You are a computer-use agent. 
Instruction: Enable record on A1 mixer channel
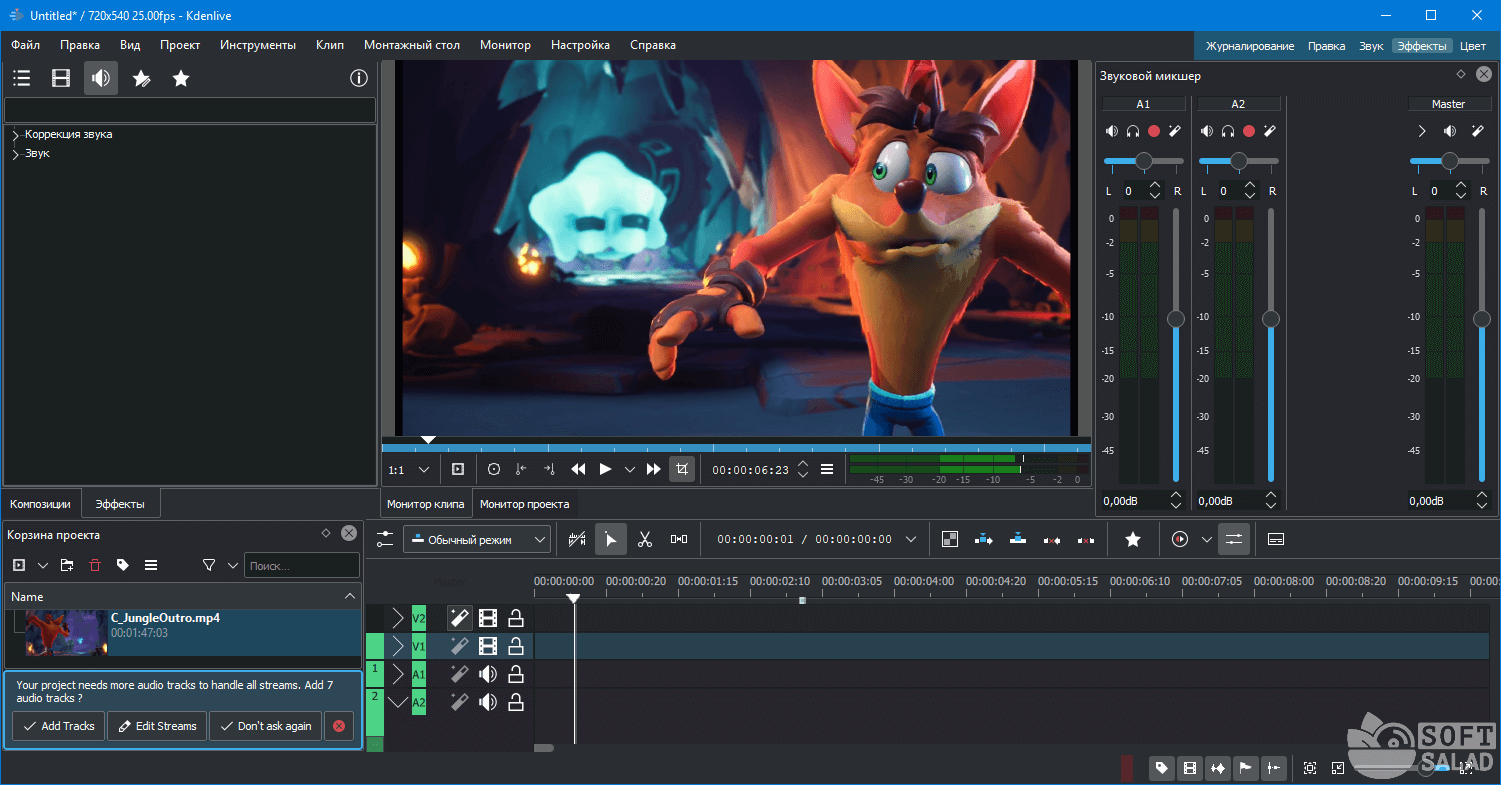[1154, 131]
